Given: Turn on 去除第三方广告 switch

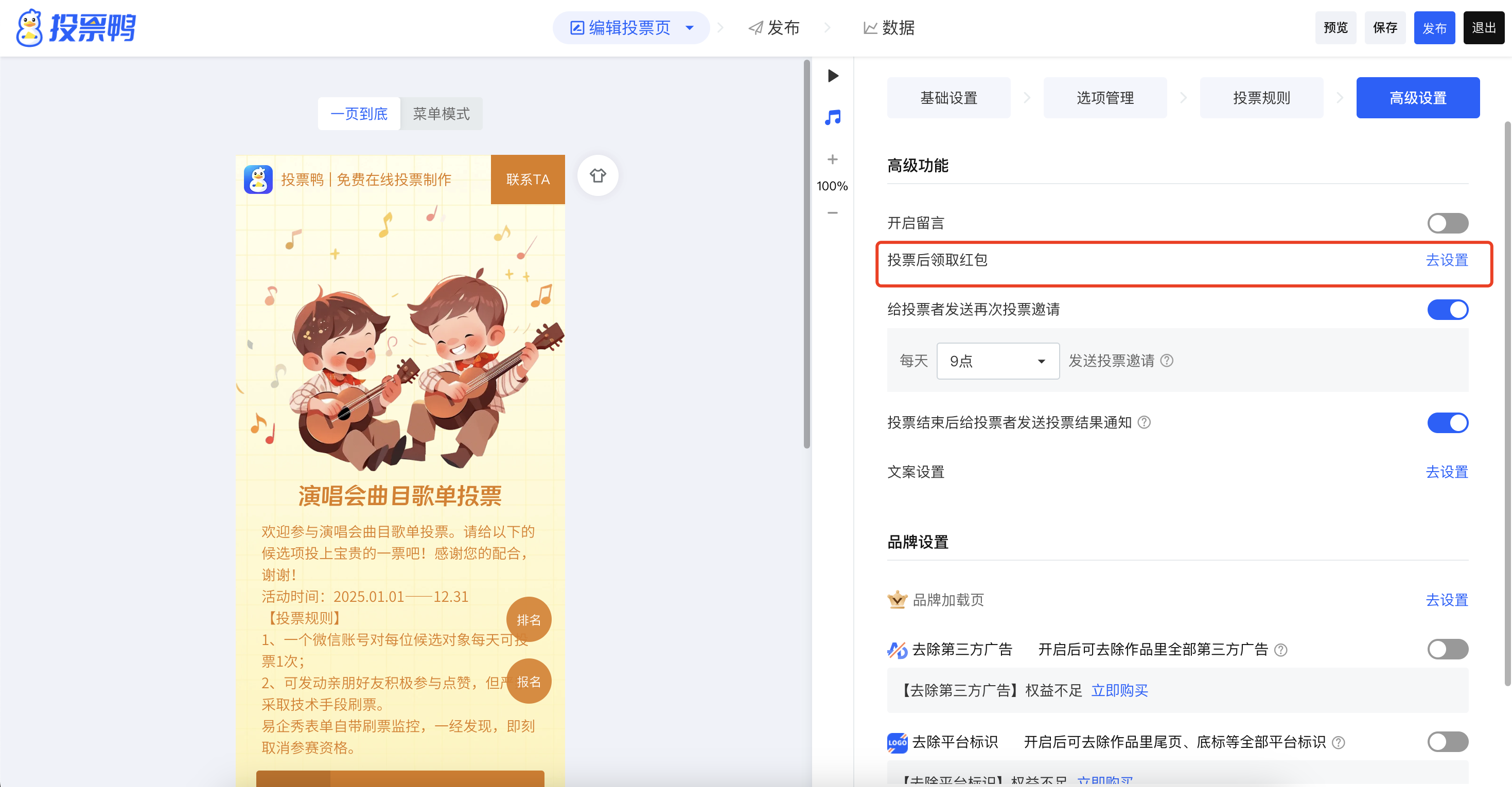Looking at the screenshot, I should pyautogui.click(x=1448, y=649).
